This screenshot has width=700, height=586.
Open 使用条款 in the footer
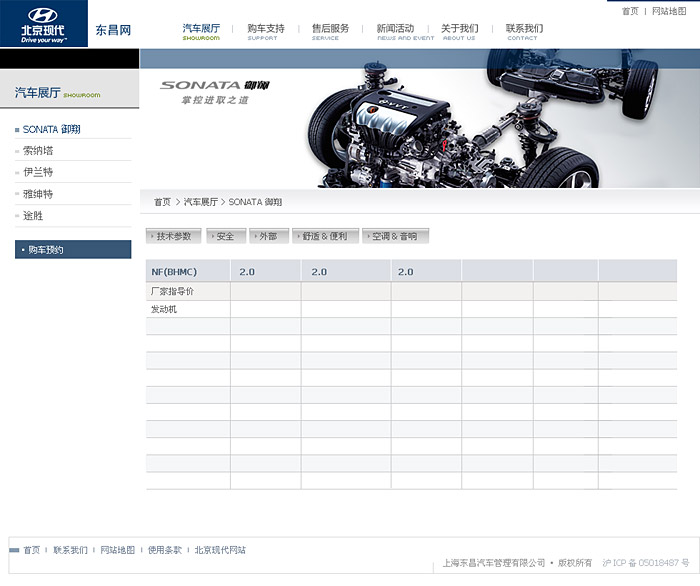coord(165,550)
